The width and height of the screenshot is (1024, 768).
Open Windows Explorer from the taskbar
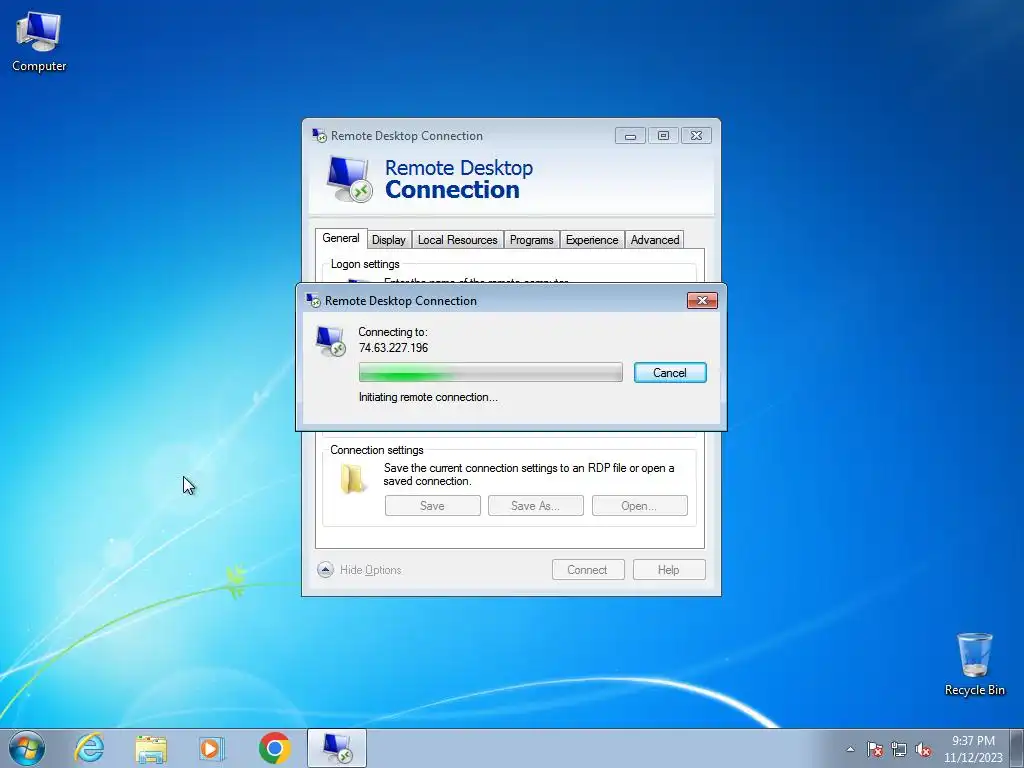click(151, 748)
